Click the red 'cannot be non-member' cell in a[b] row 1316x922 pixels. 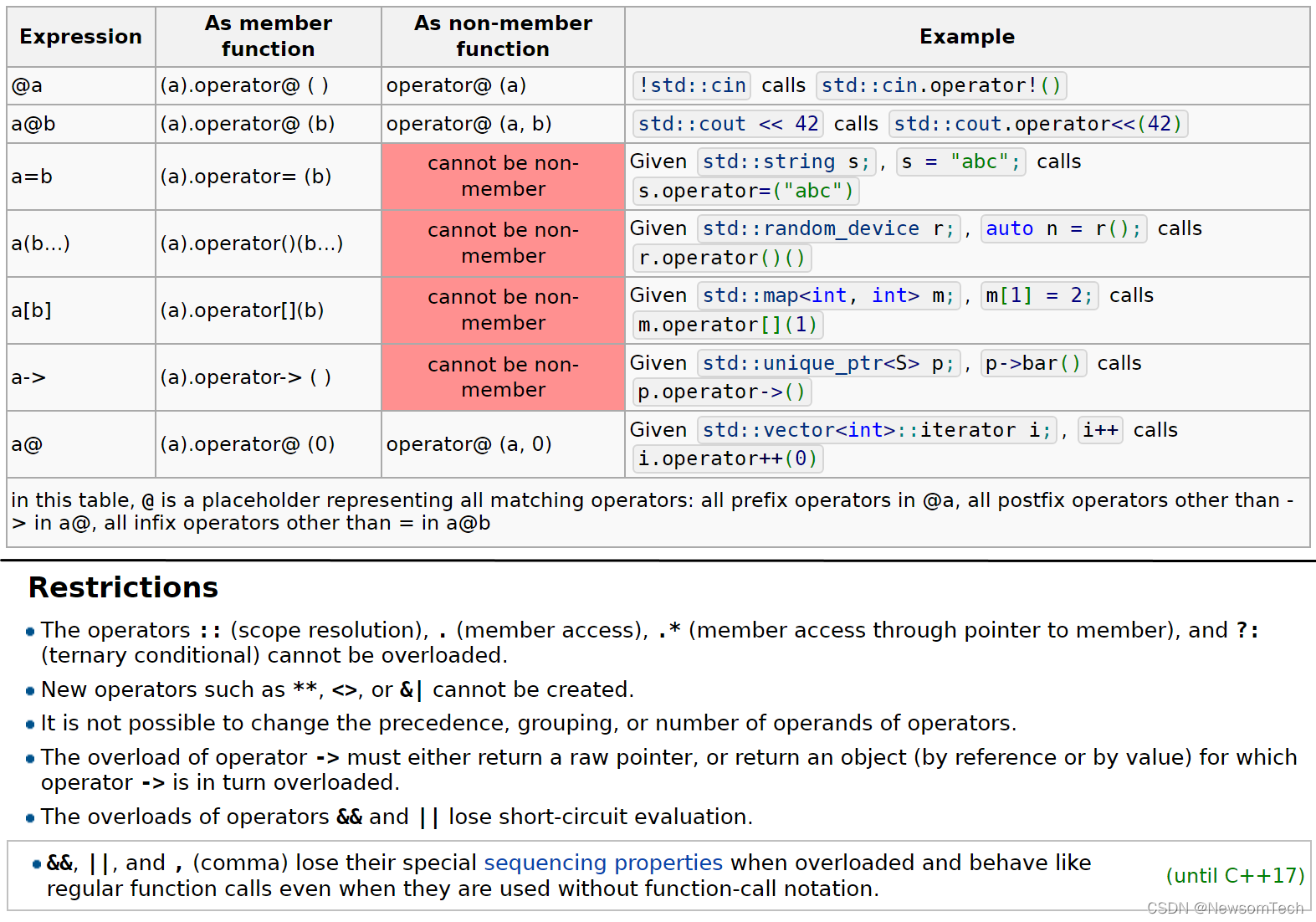[503, 310]
